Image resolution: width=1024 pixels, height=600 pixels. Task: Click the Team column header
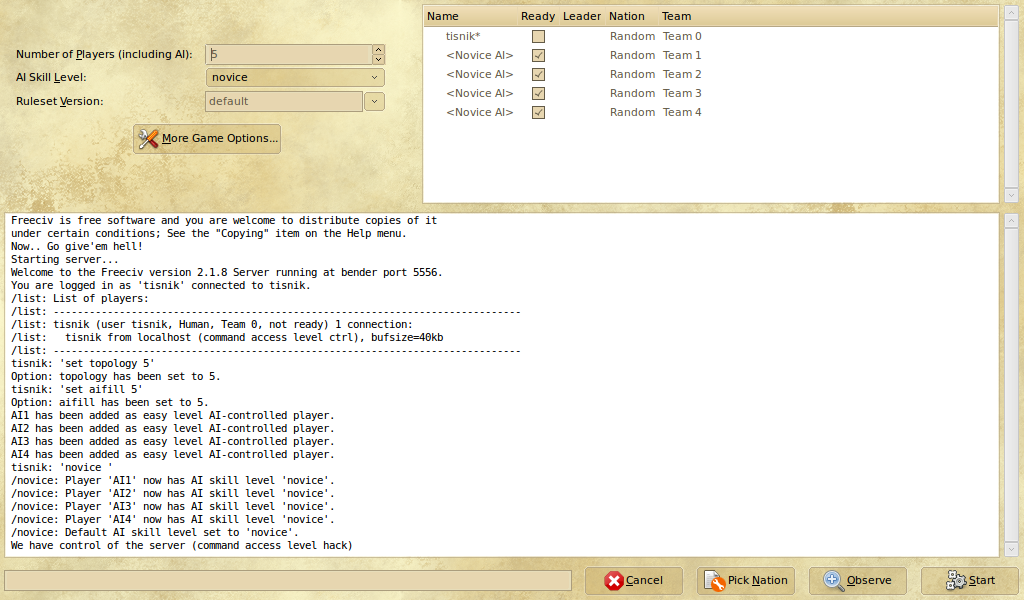(676, 16)
